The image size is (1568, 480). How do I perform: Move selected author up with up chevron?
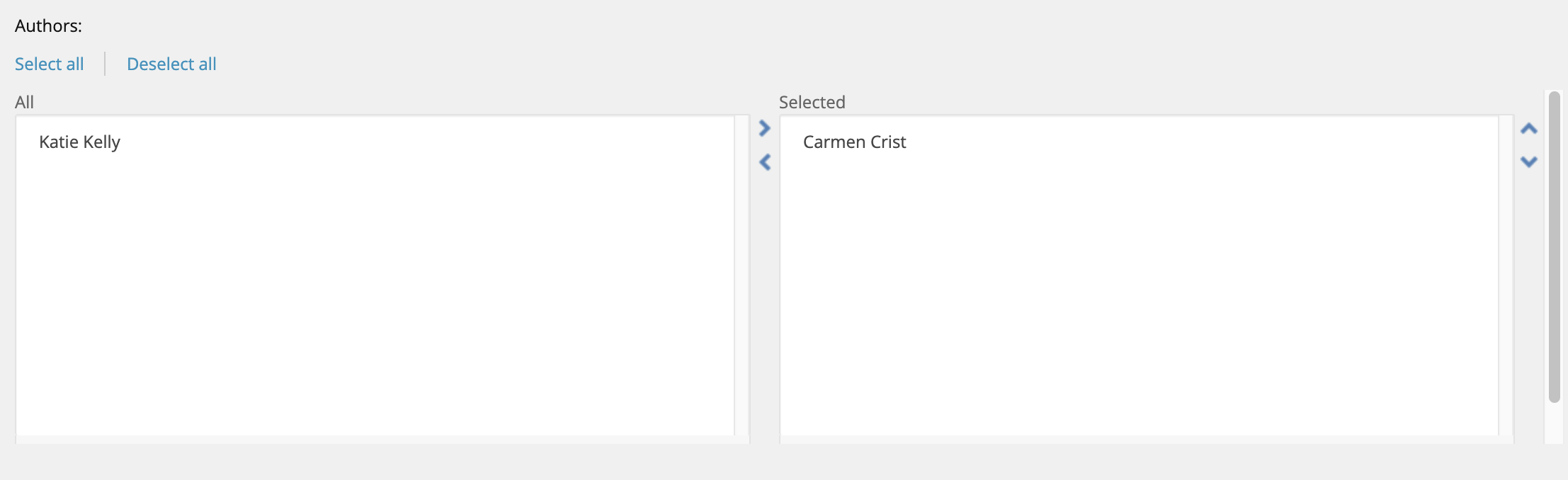pyautogui.click(x=1529, y=129)
